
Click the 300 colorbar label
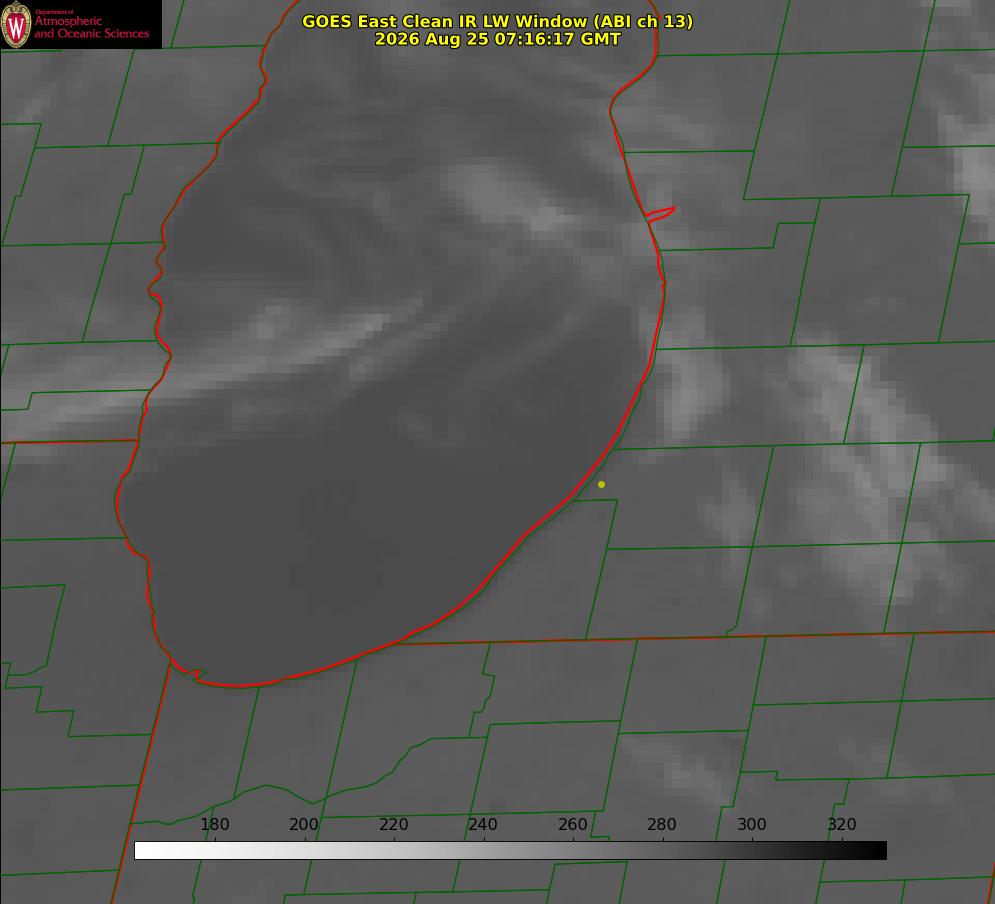pos(752,824)
